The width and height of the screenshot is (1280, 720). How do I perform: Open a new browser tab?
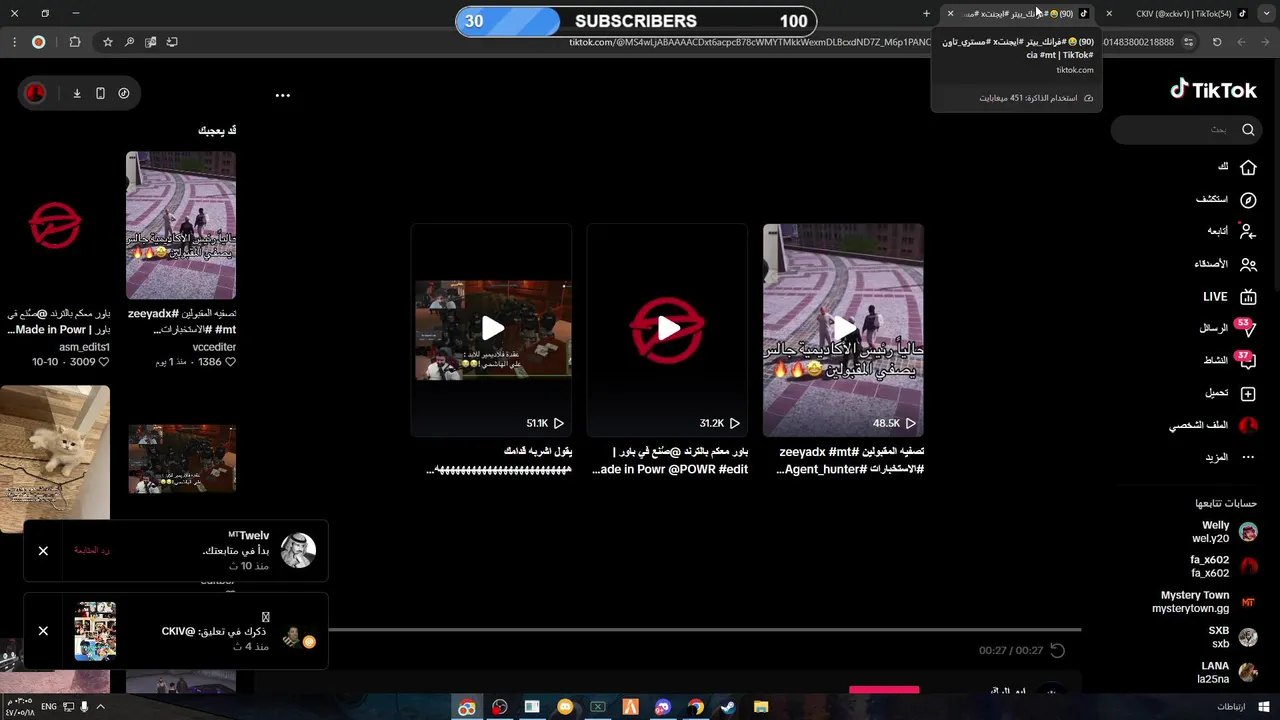coord(926,13)
